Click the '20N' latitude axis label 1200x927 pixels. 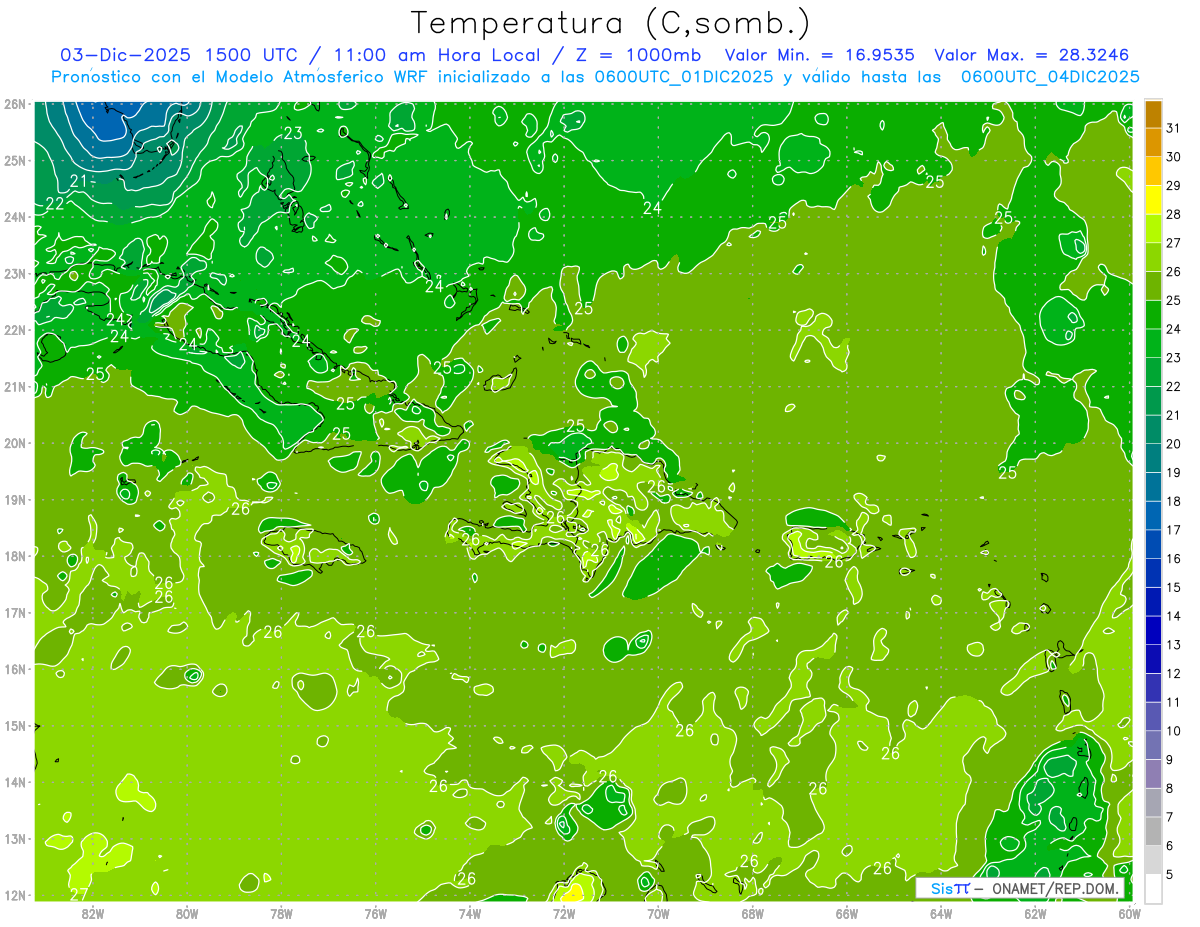point(14,443)
